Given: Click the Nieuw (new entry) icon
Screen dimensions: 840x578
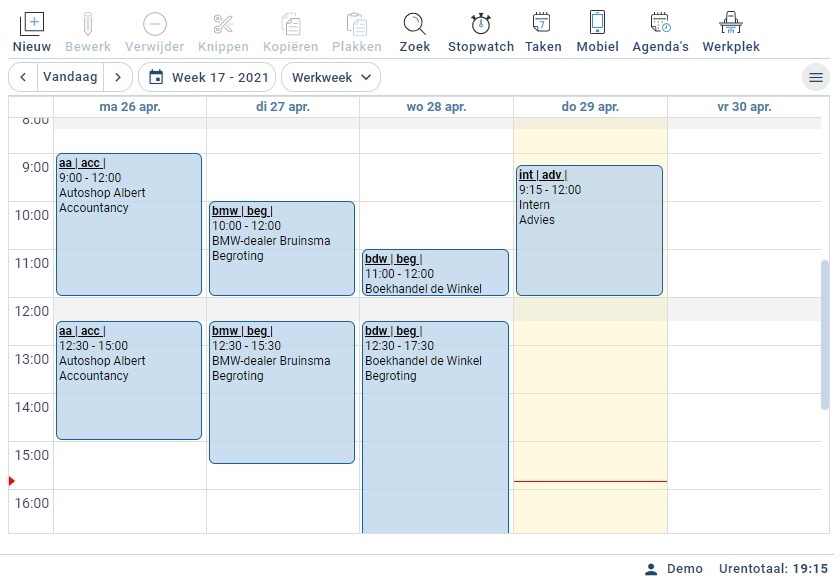Looking at the screenshot, I should 32,25.
